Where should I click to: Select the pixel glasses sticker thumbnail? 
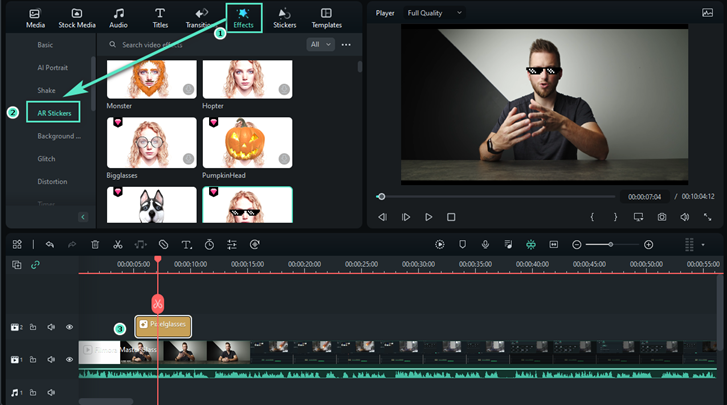tap(247, 205)
